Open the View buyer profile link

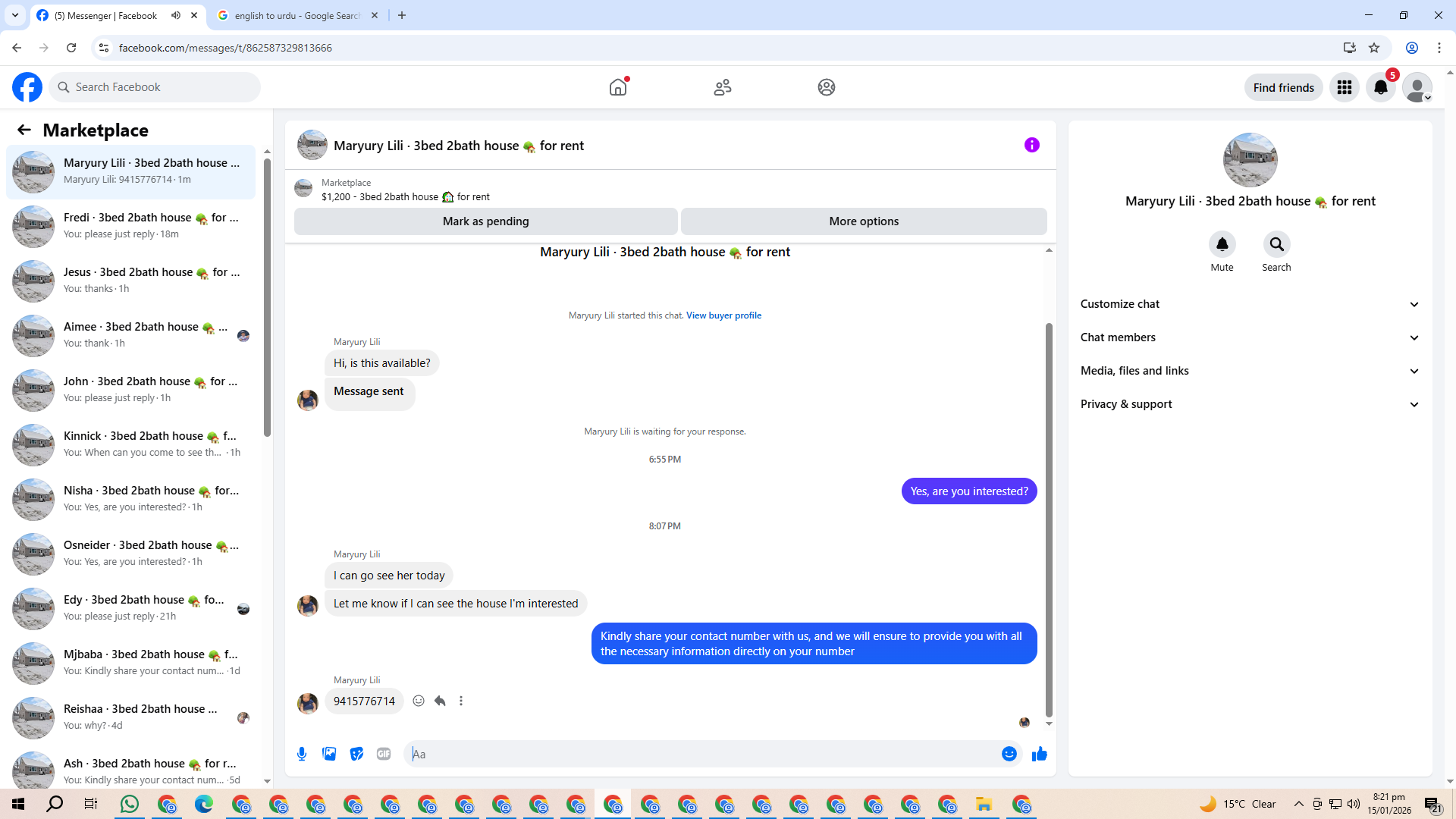coord(723,315)
